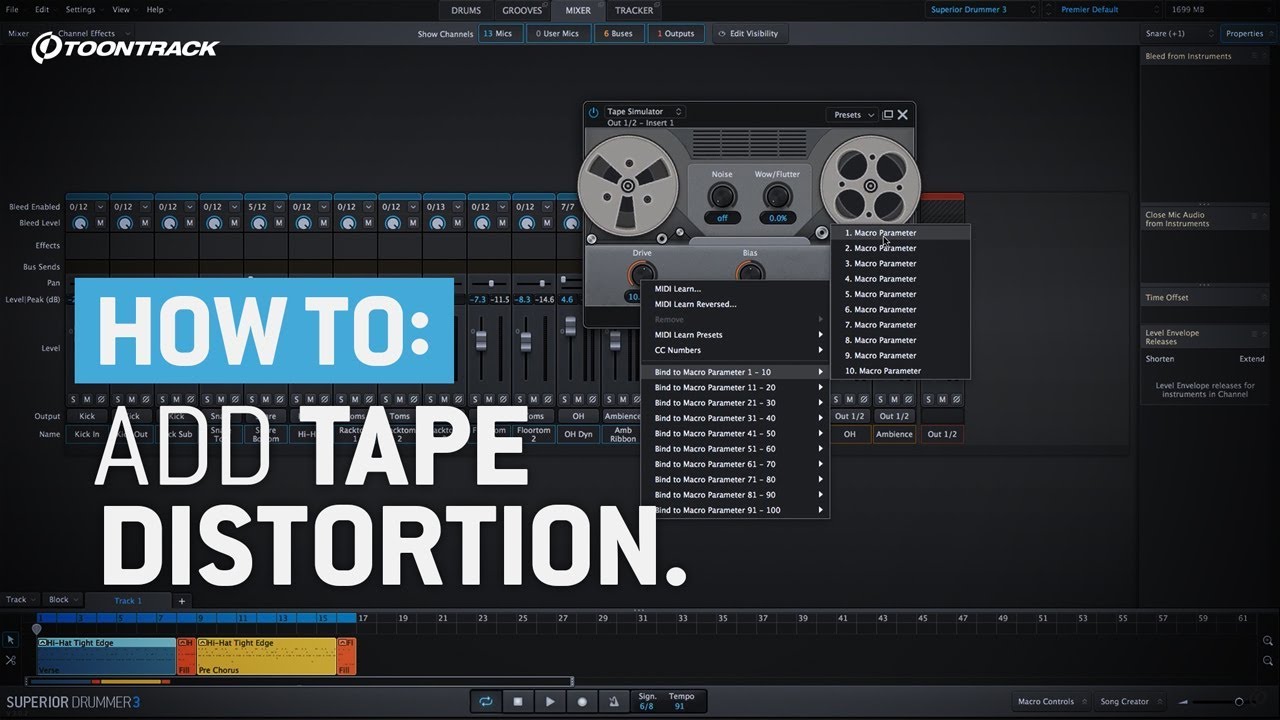Click the Play transport button
This screenshot has height=720, width=1280.
click(550, 702)
